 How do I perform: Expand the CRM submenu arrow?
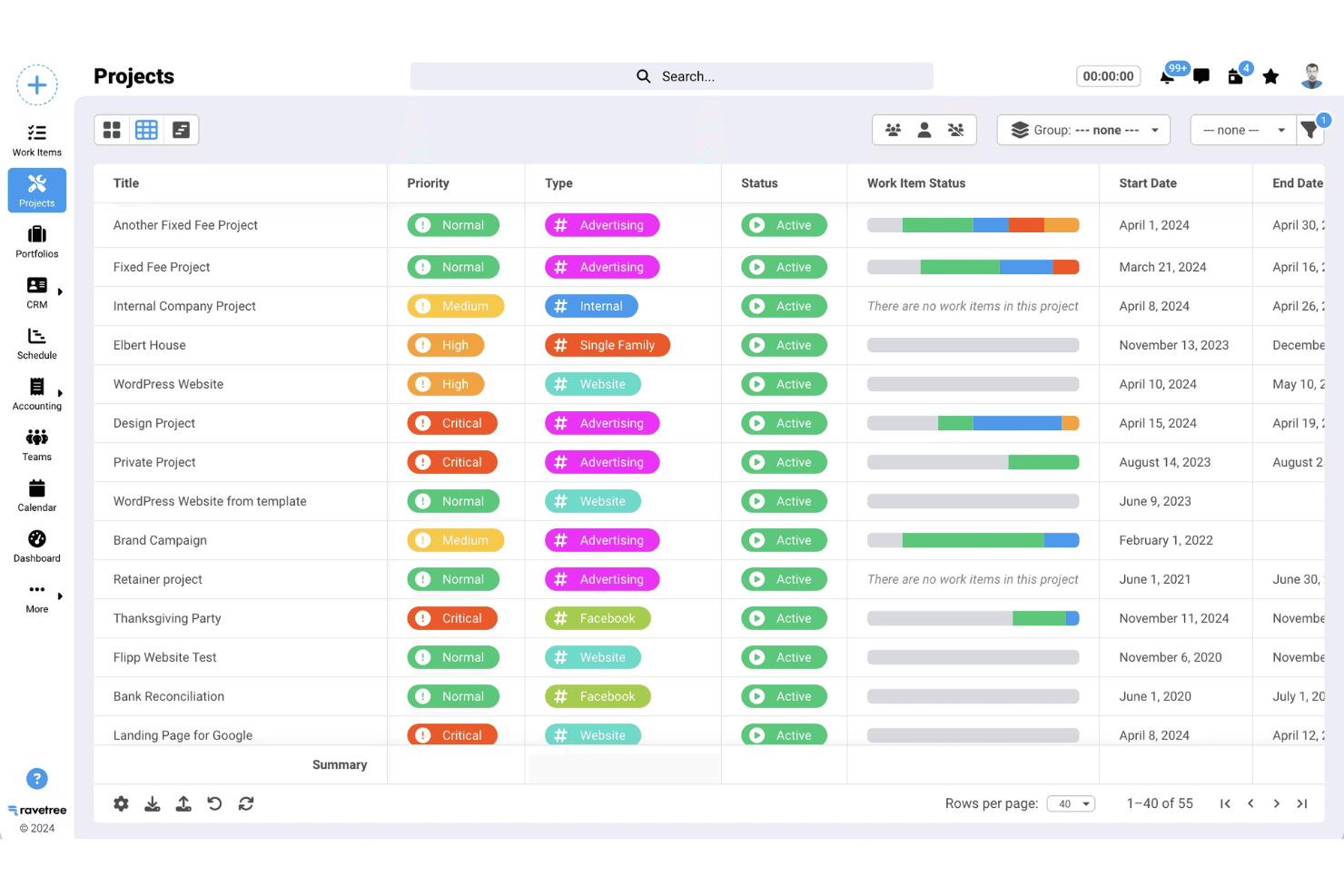[x=60, y=291]
